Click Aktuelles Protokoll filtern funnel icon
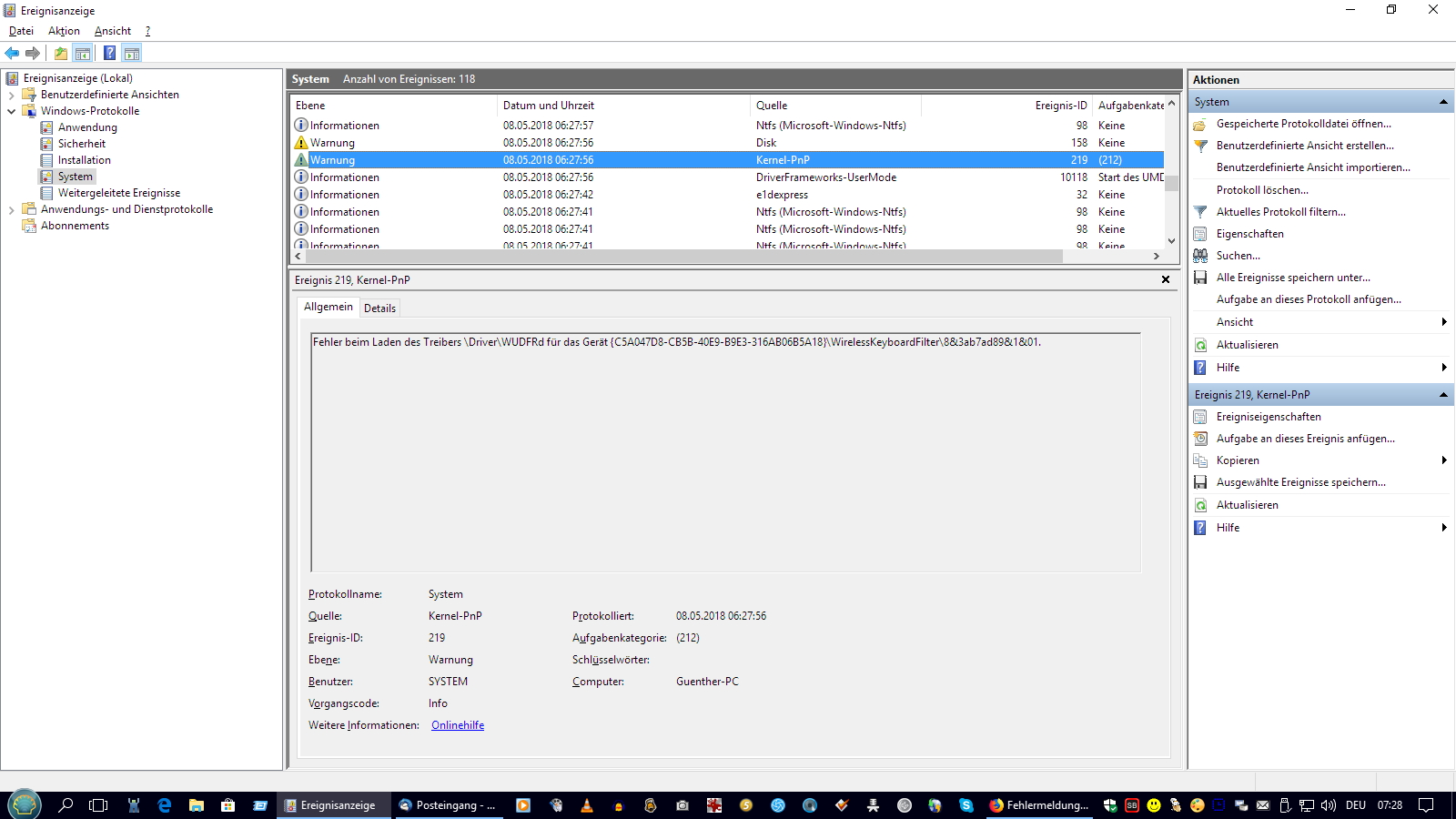Viewport: 1456px width, 819px height. (1200, 212)
